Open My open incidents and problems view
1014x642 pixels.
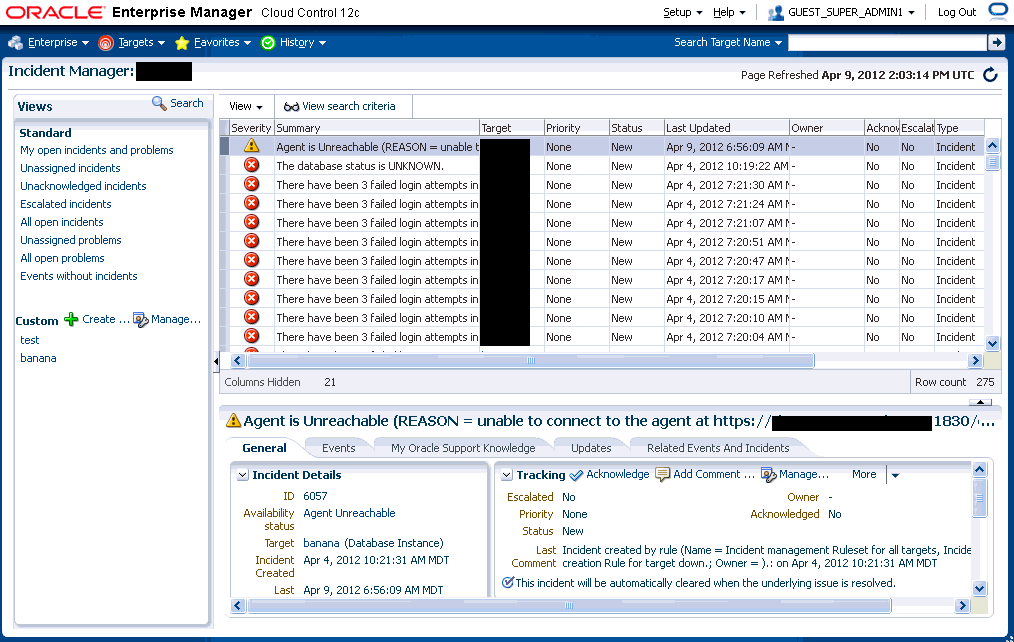tap(97, 150)
